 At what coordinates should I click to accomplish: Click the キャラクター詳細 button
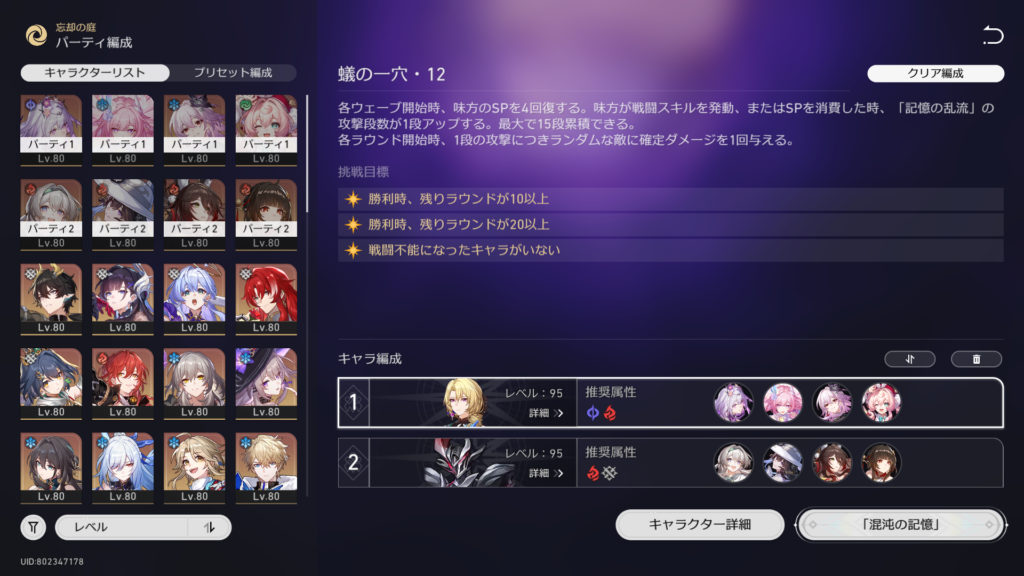(x=699, y=524)
